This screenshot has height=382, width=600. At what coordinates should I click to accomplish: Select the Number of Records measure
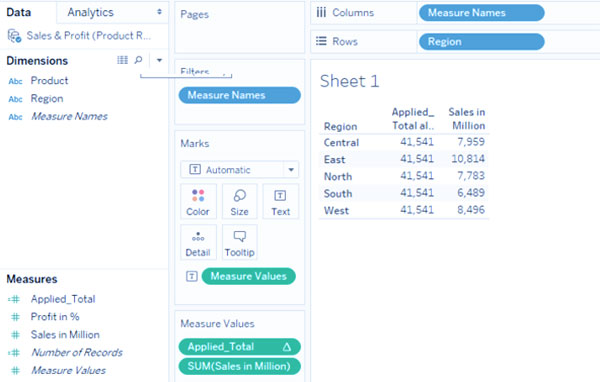pos(77,352)
